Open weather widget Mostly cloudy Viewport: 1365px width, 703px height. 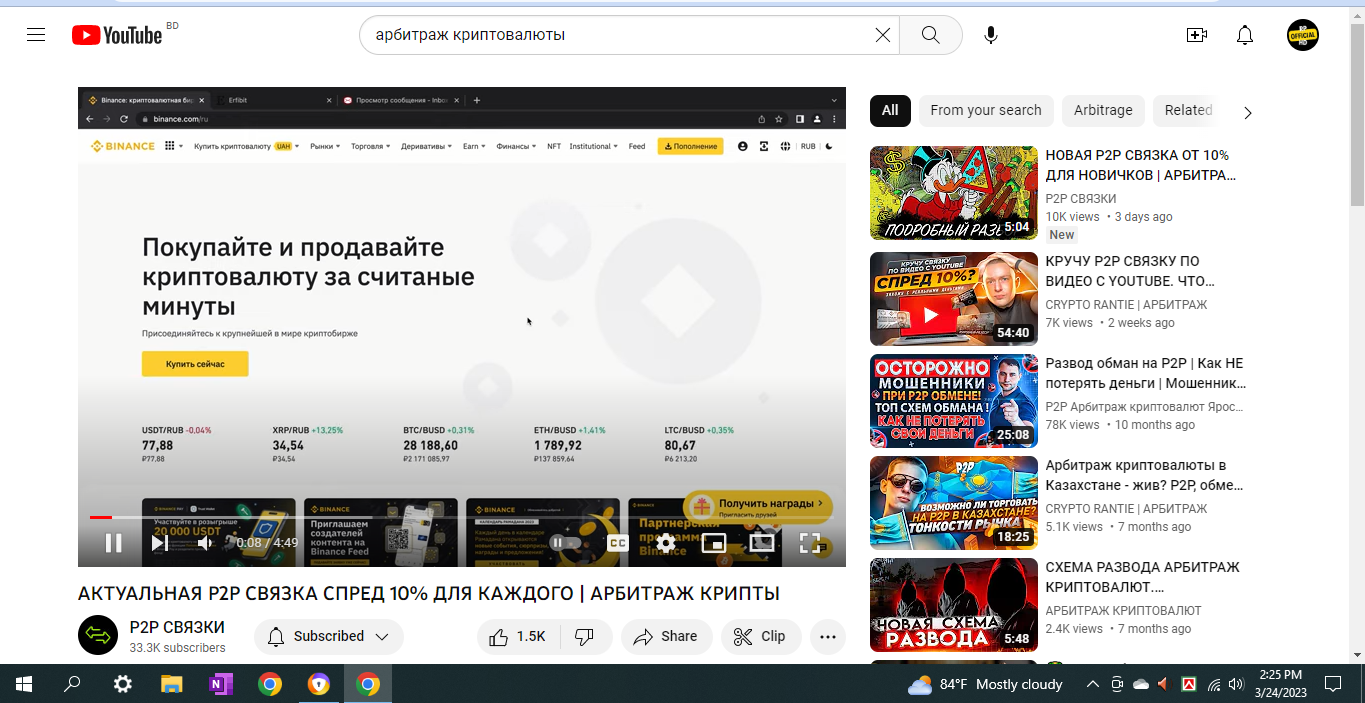click(x=985, y=684)
